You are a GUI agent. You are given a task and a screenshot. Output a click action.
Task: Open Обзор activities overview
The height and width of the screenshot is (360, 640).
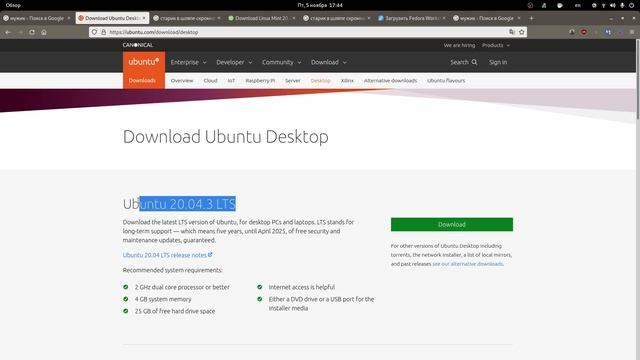click(13, 5)
